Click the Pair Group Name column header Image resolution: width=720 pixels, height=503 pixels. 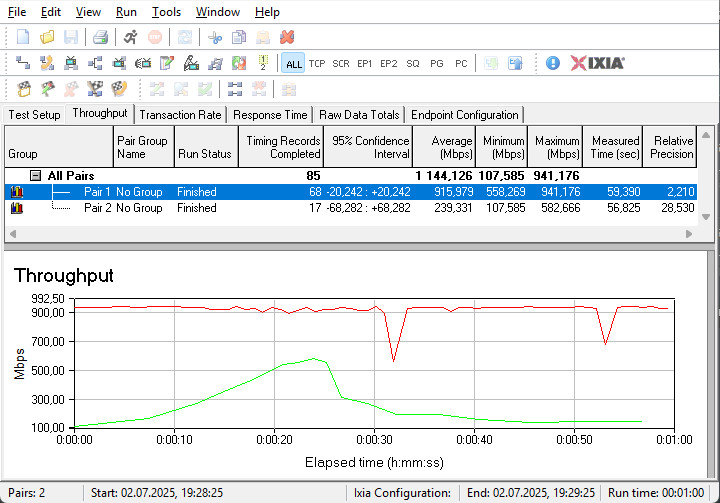tap(144, 147)
